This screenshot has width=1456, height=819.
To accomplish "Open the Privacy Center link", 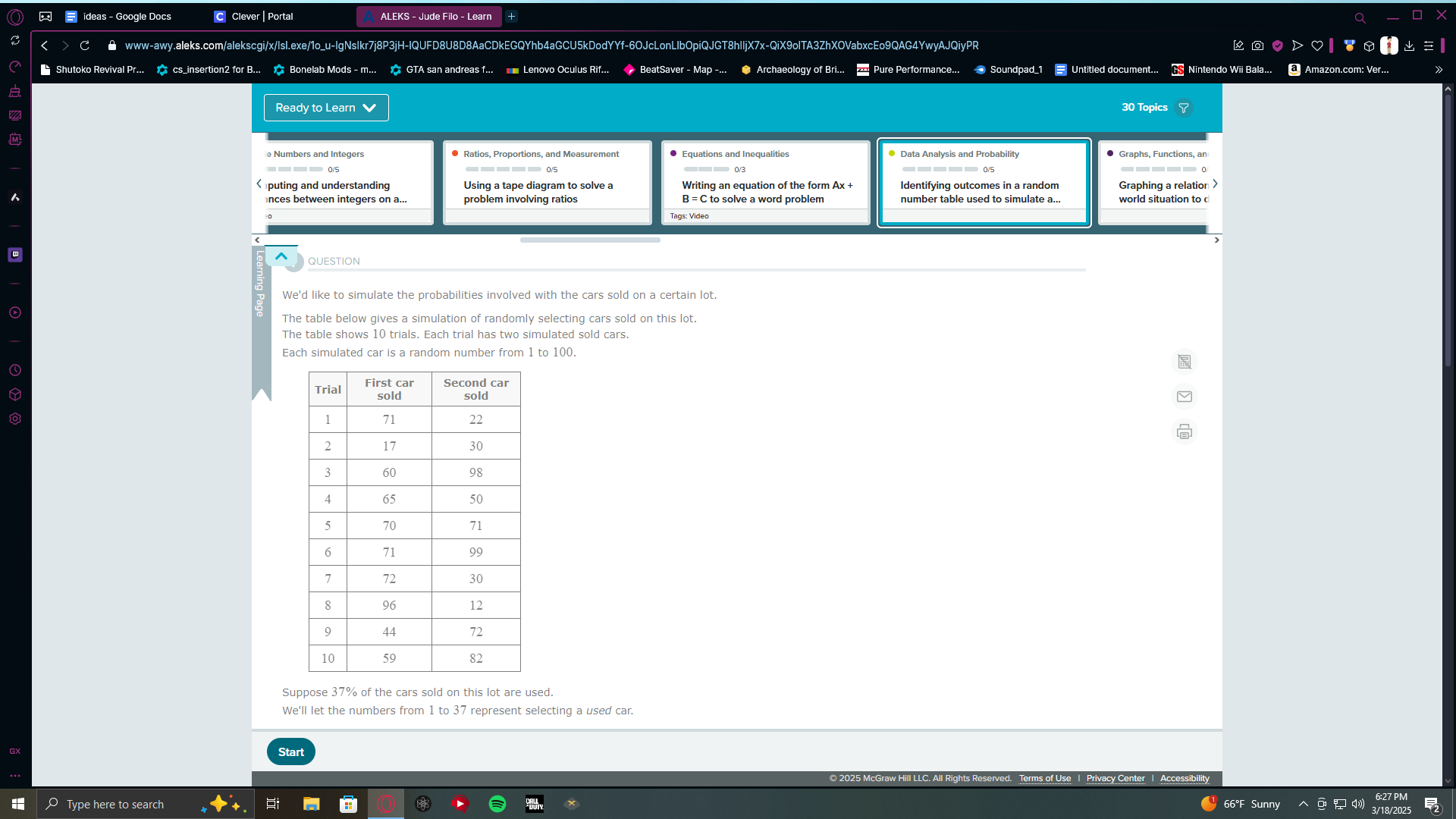I will (x=1116, y=779).
